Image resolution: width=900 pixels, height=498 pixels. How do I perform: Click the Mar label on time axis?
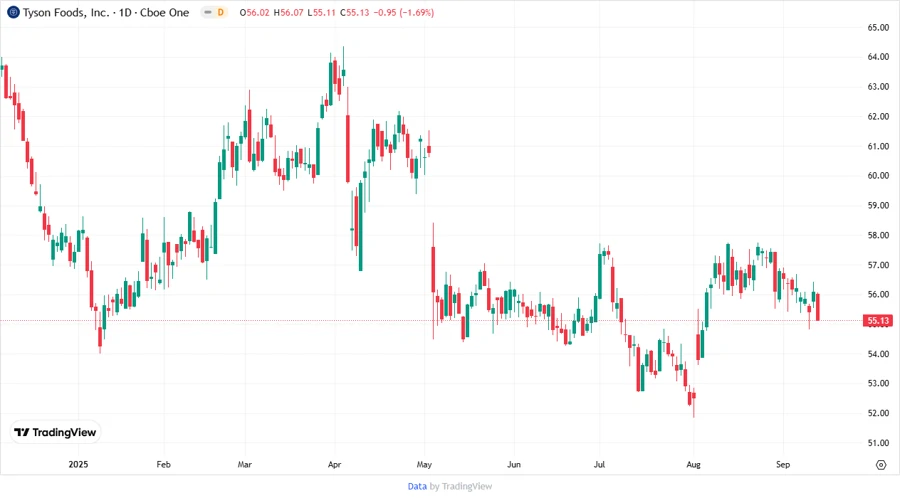point(245,464)
